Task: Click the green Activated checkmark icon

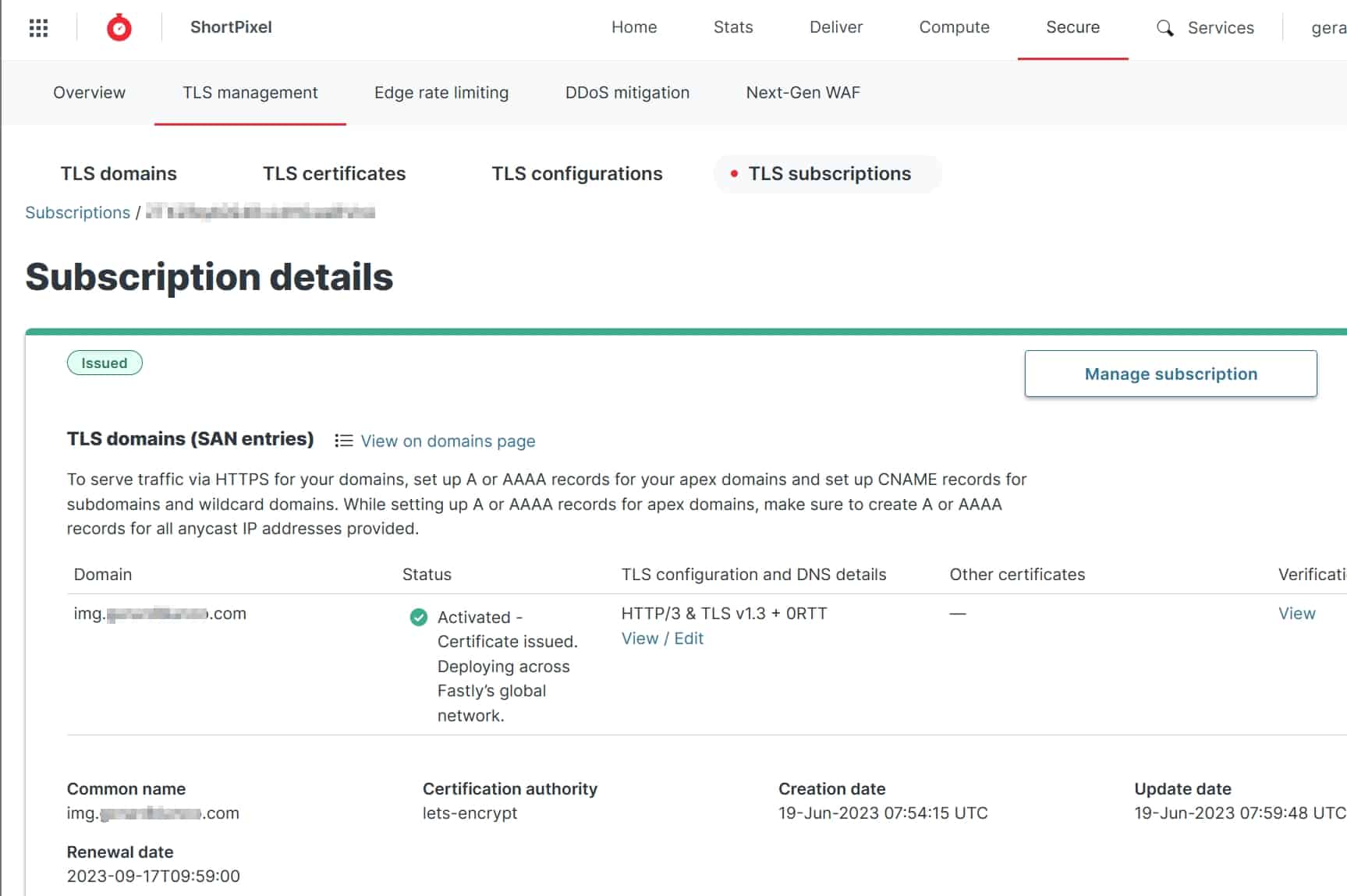Action: click(x=419, y=618)
